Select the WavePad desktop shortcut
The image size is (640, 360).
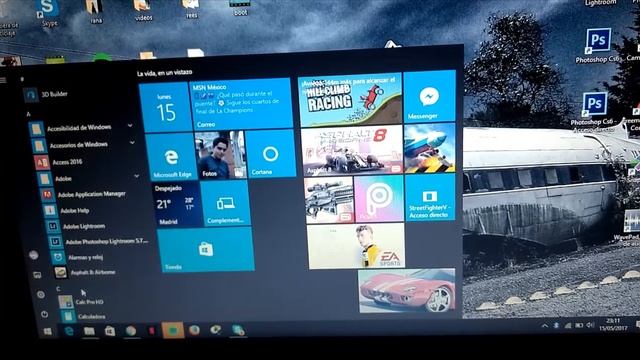(631, 227)
